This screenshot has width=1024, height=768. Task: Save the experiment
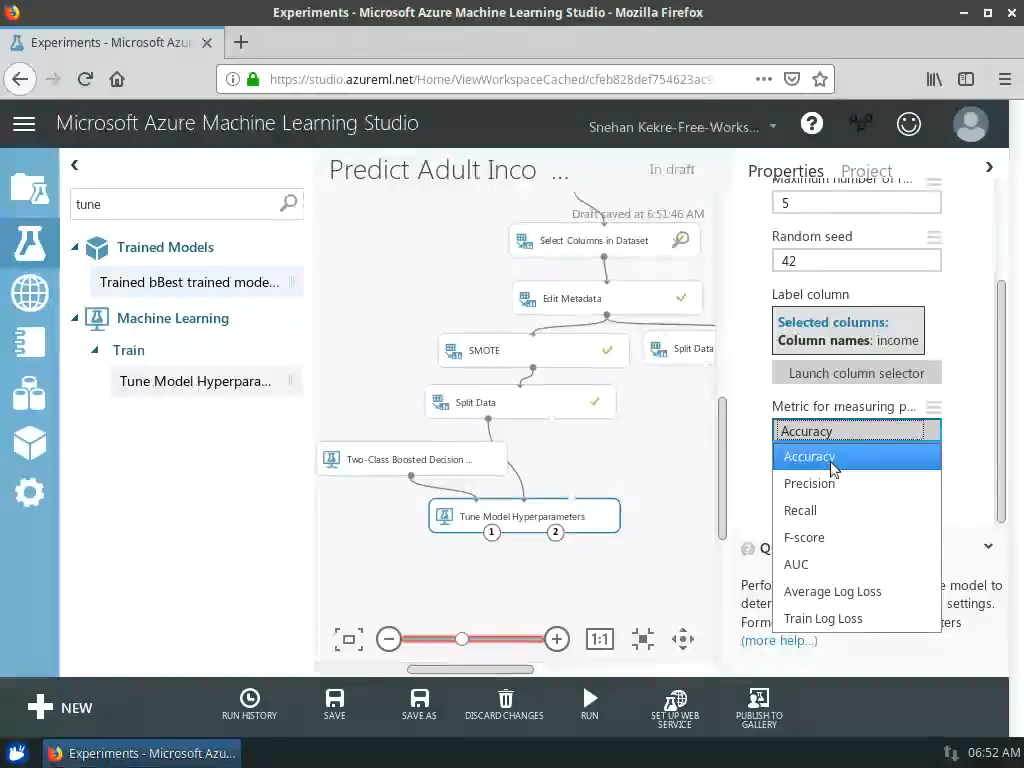[334, 704]
